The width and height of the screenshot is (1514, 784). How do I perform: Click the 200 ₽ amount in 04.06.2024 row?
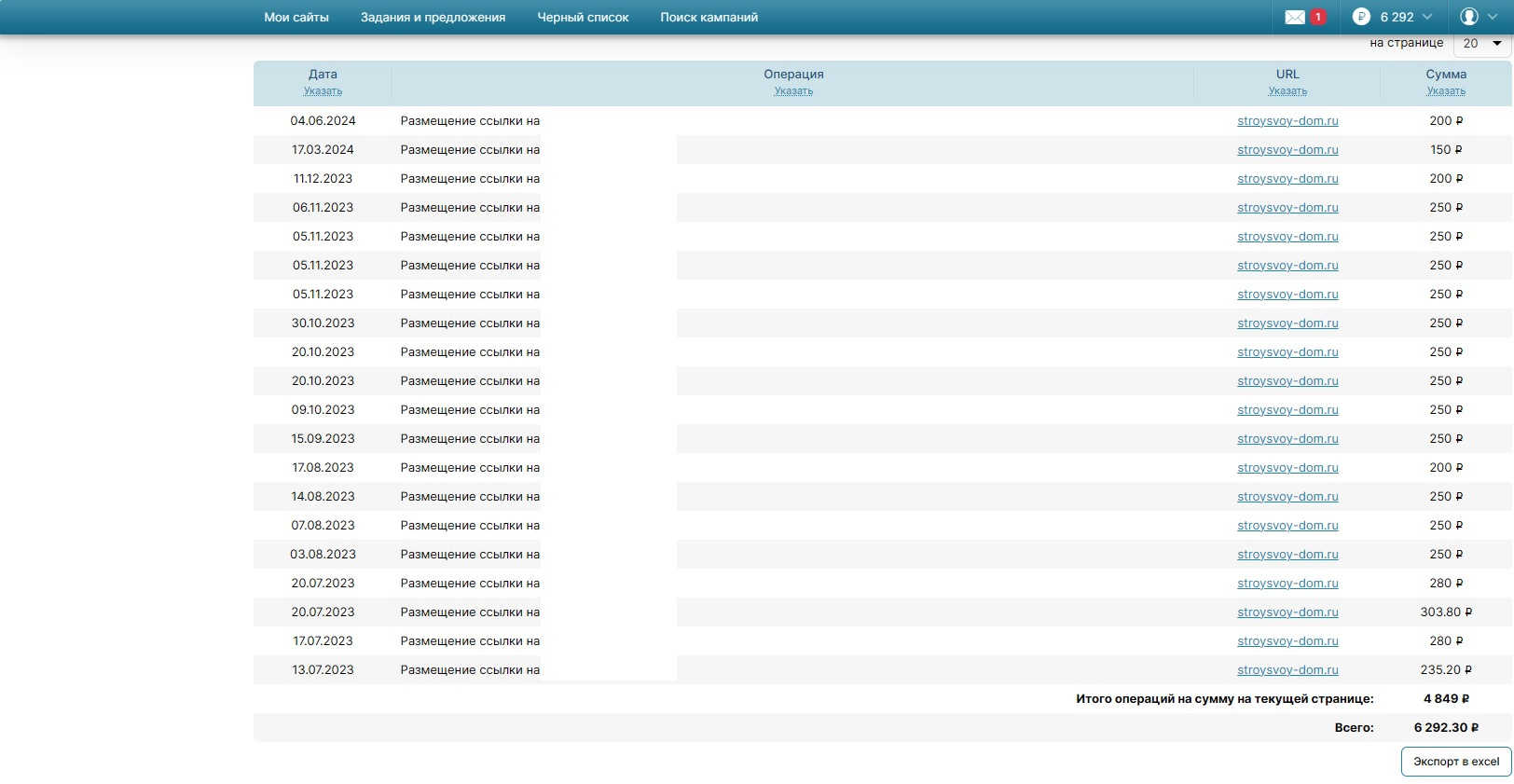[x=1446, y=121]
